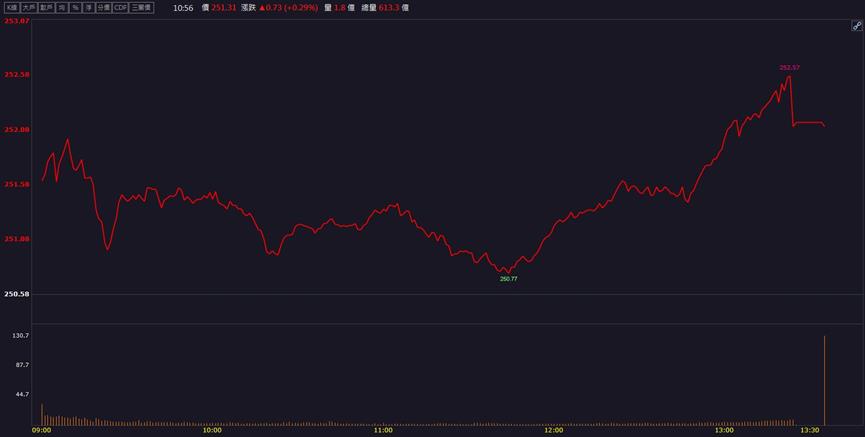Click the 250.58 baseline price label

17,294
